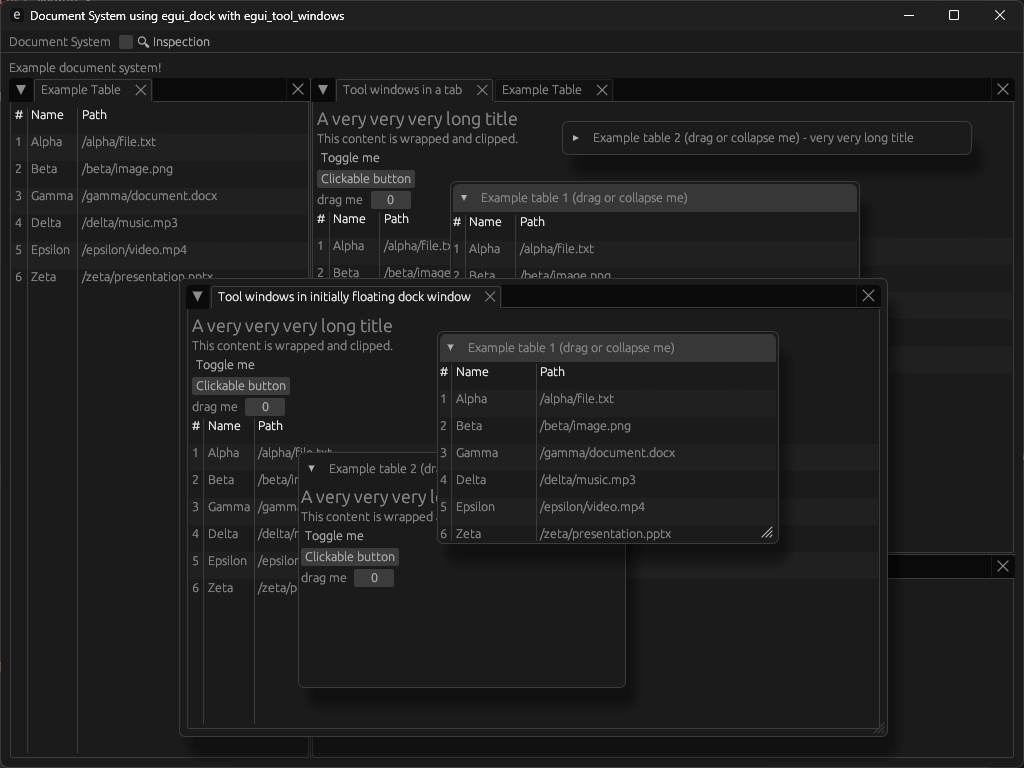Click Clickable button inside Example table 2 window
The height and width of the screenshot is (768, 1024).
(x=350, y=557)
